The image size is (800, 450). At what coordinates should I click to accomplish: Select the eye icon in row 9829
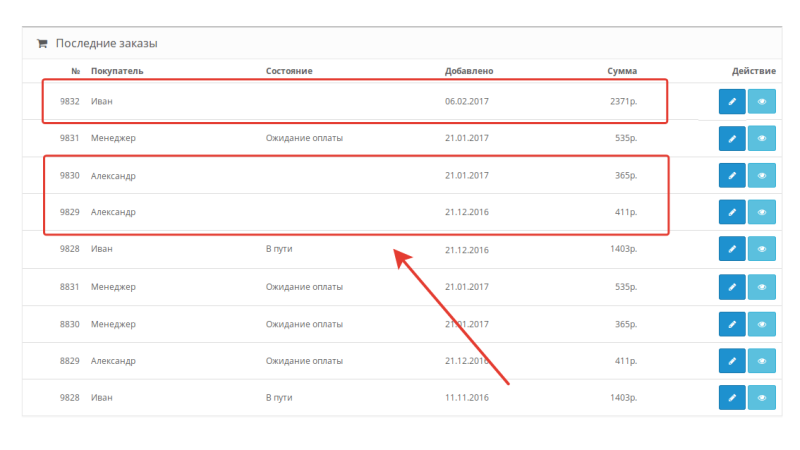point(762,212)
